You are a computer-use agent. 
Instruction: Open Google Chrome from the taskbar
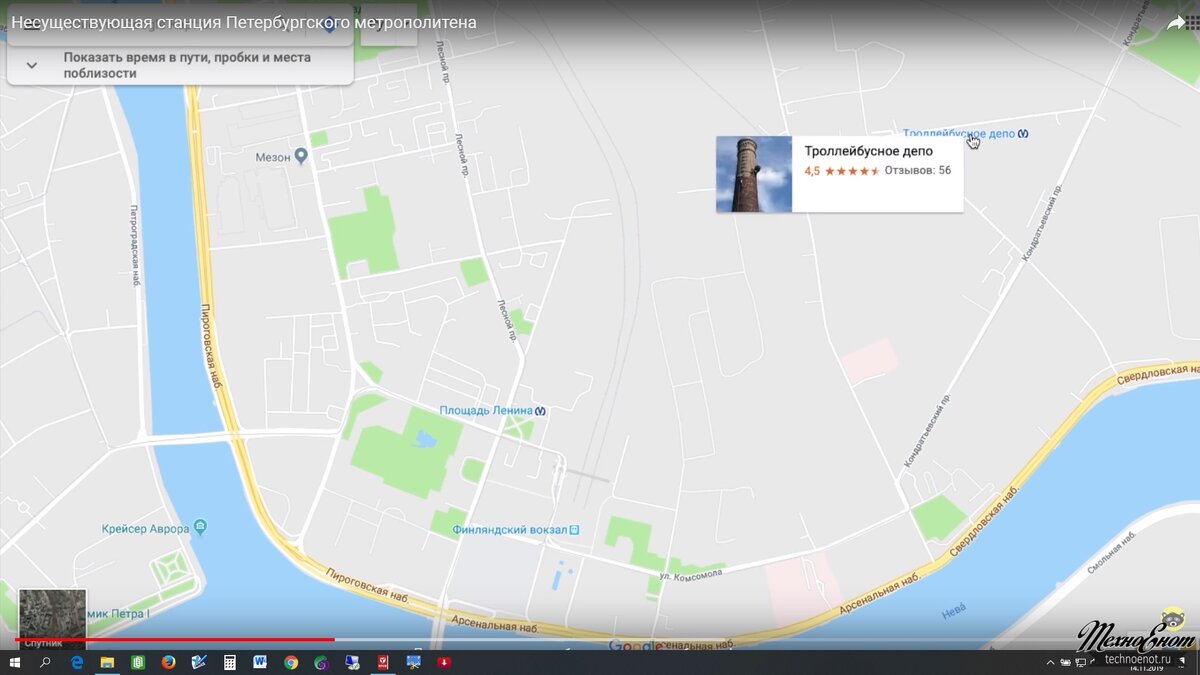[290, 662]
